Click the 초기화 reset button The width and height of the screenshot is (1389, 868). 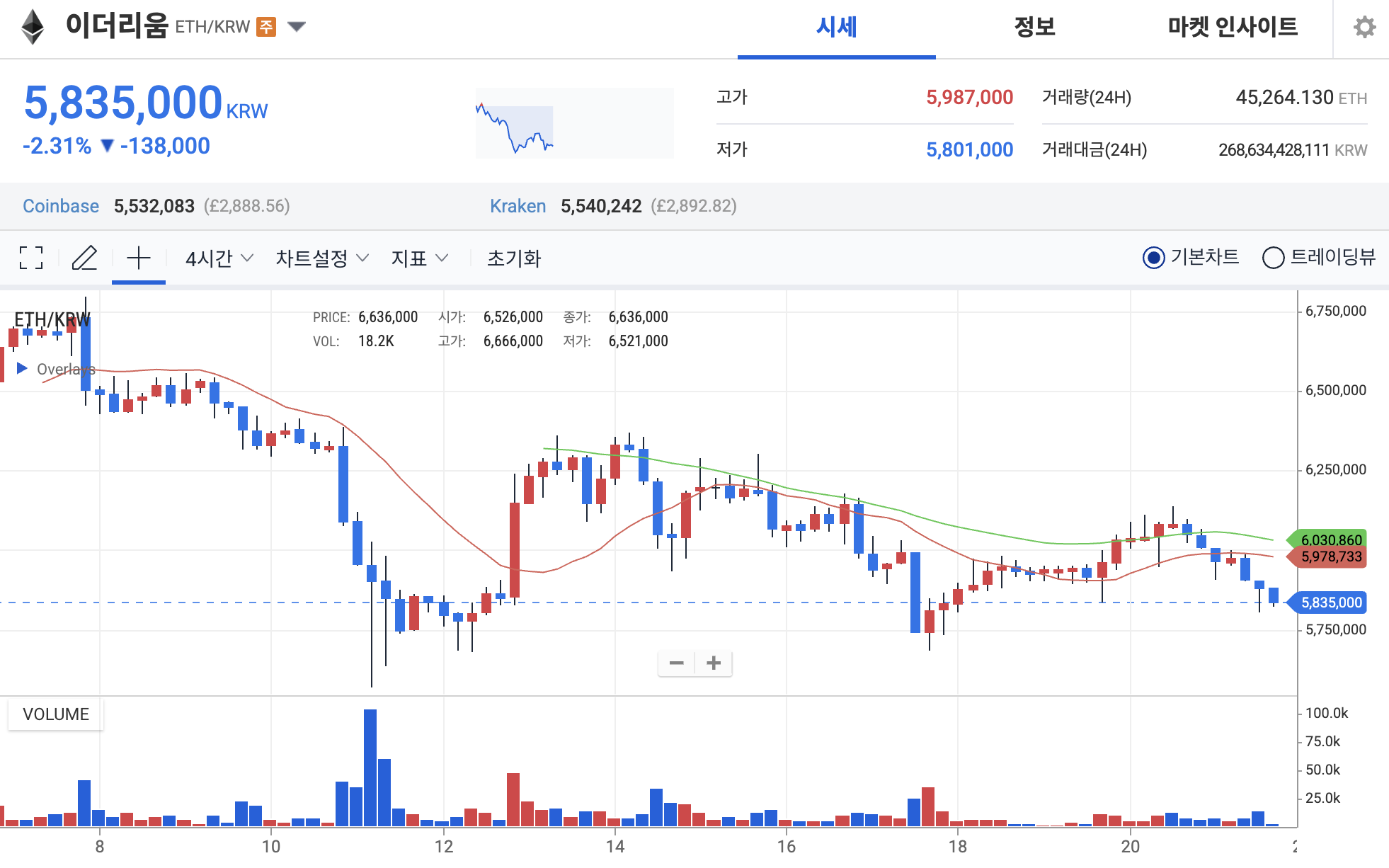click(x=514, y=258)
